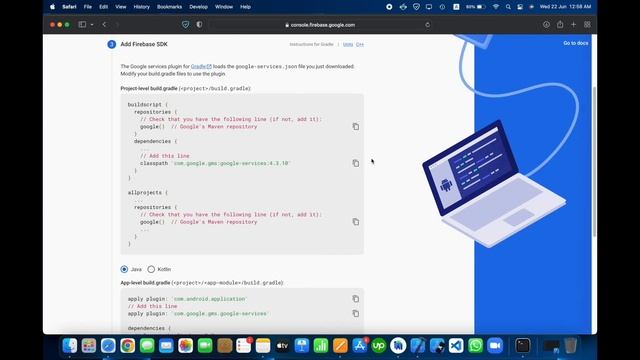
Task: Open Messages from the Dock
Action: pos(147,346)
